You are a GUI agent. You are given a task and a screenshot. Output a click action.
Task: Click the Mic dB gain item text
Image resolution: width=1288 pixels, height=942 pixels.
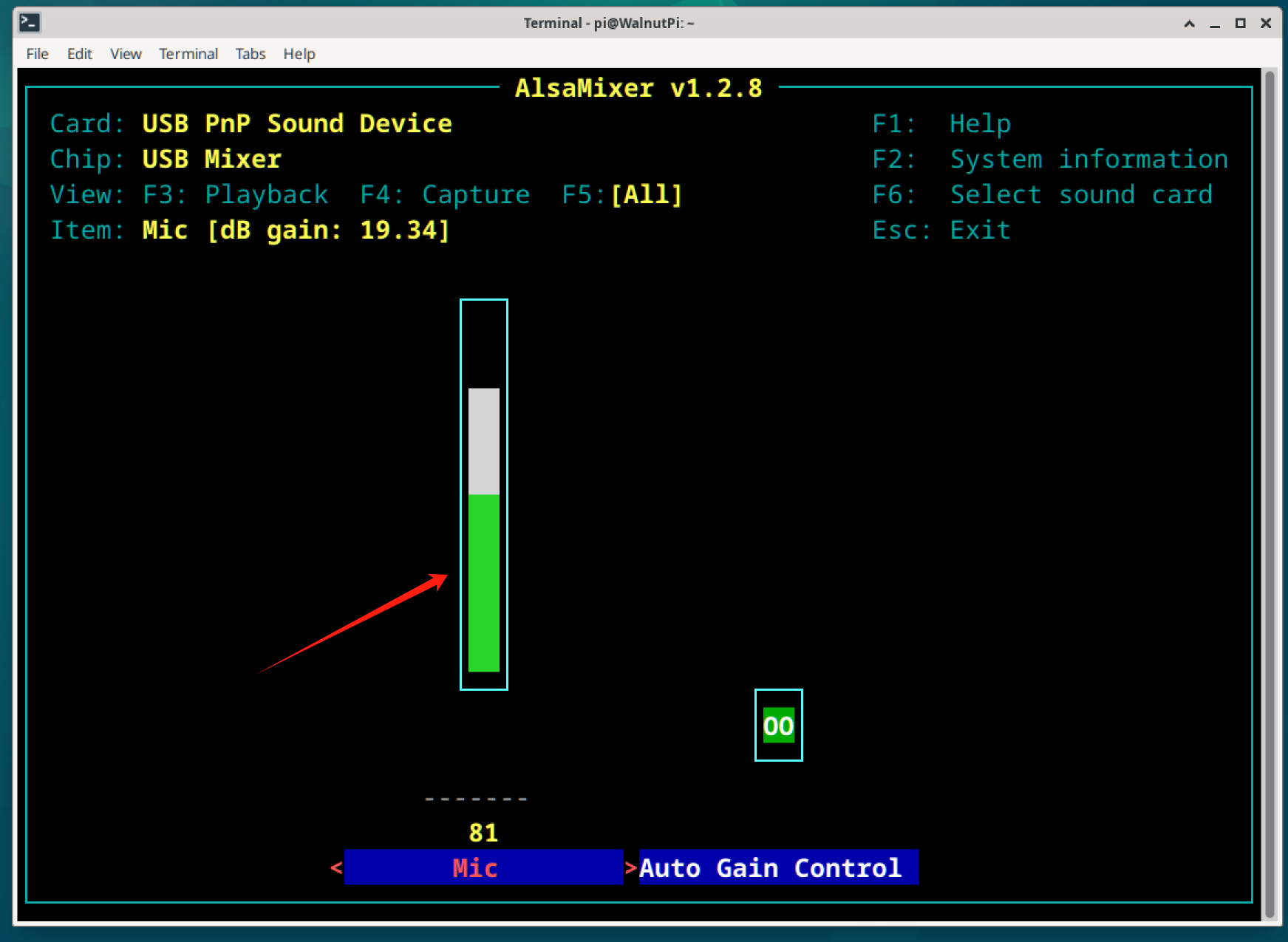tap(296, 230)
